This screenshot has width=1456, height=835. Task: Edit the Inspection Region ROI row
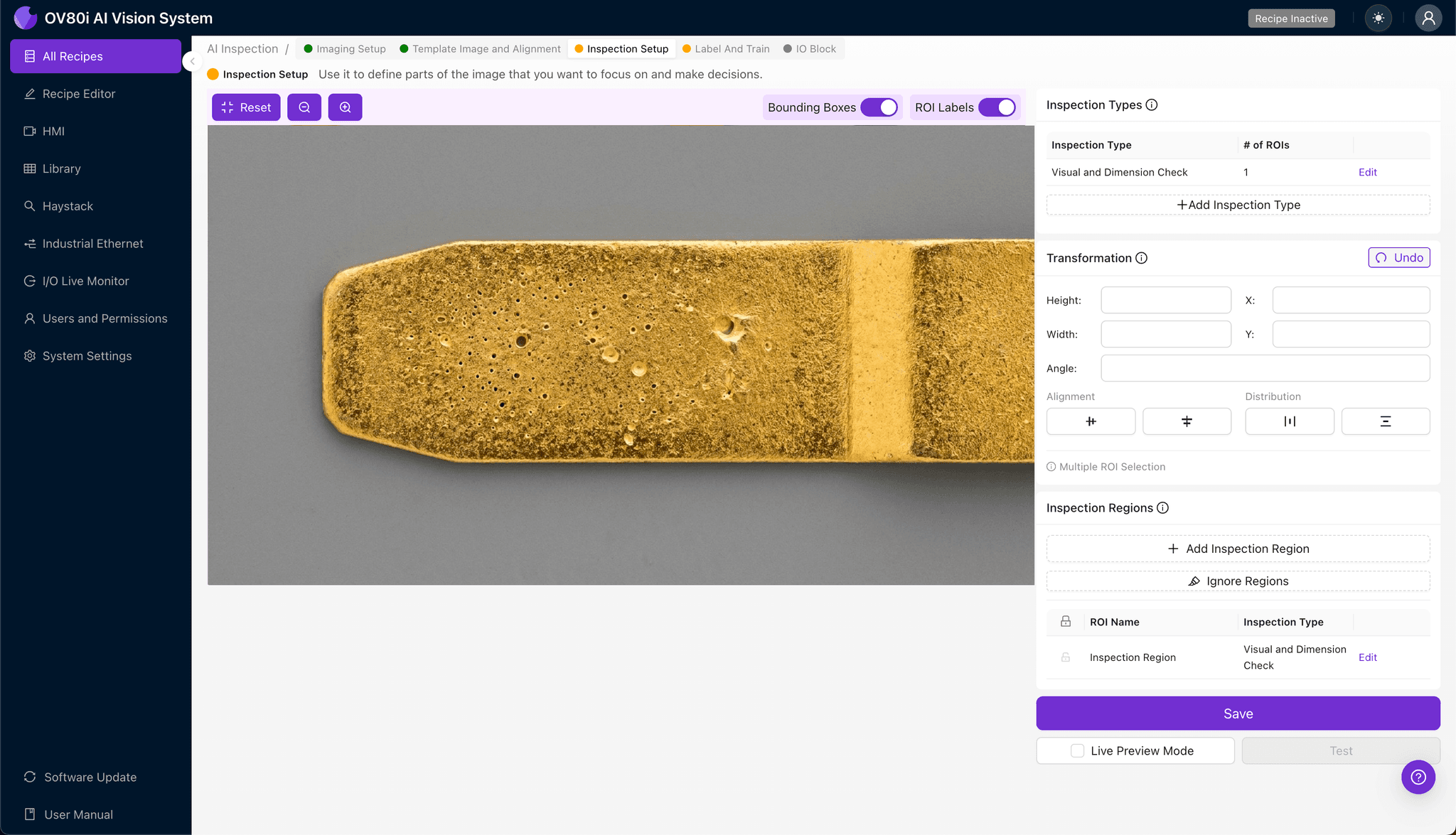click(1368, 658)
